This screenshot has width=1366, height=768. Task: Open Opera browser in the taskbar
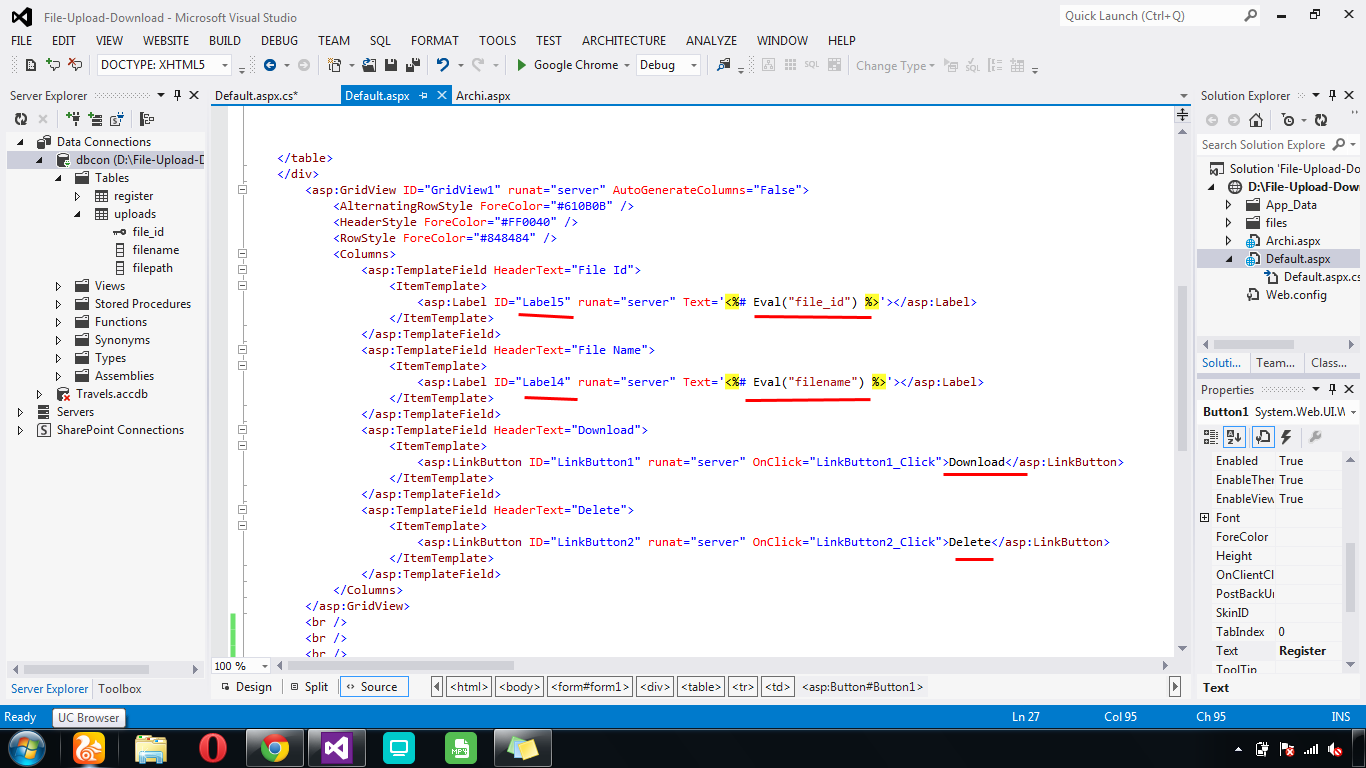(212, 747)
